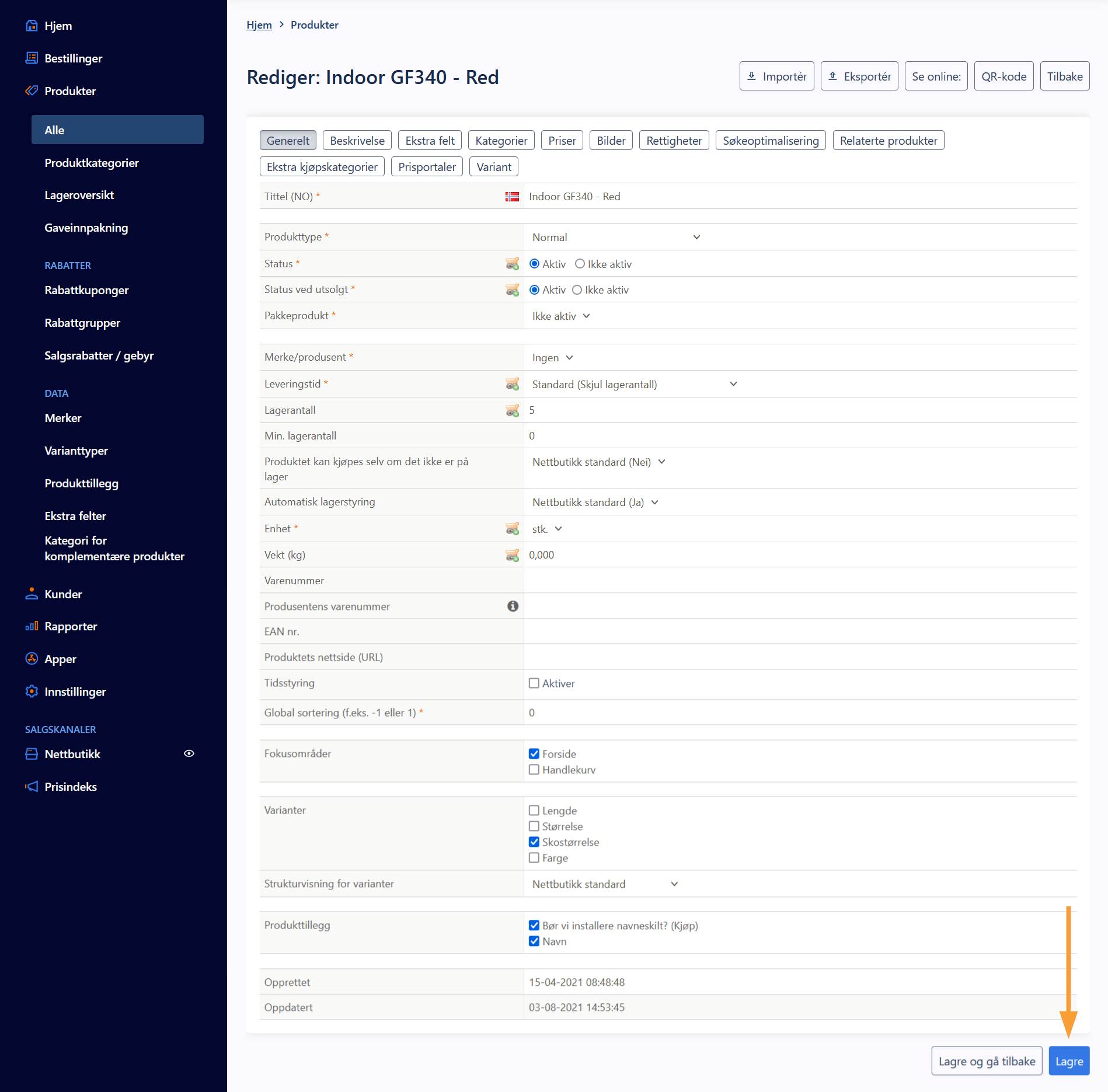This screenshot has width=1108, height=1092.
Task: Open the Prisportaler tab
Action: [427, 167]
